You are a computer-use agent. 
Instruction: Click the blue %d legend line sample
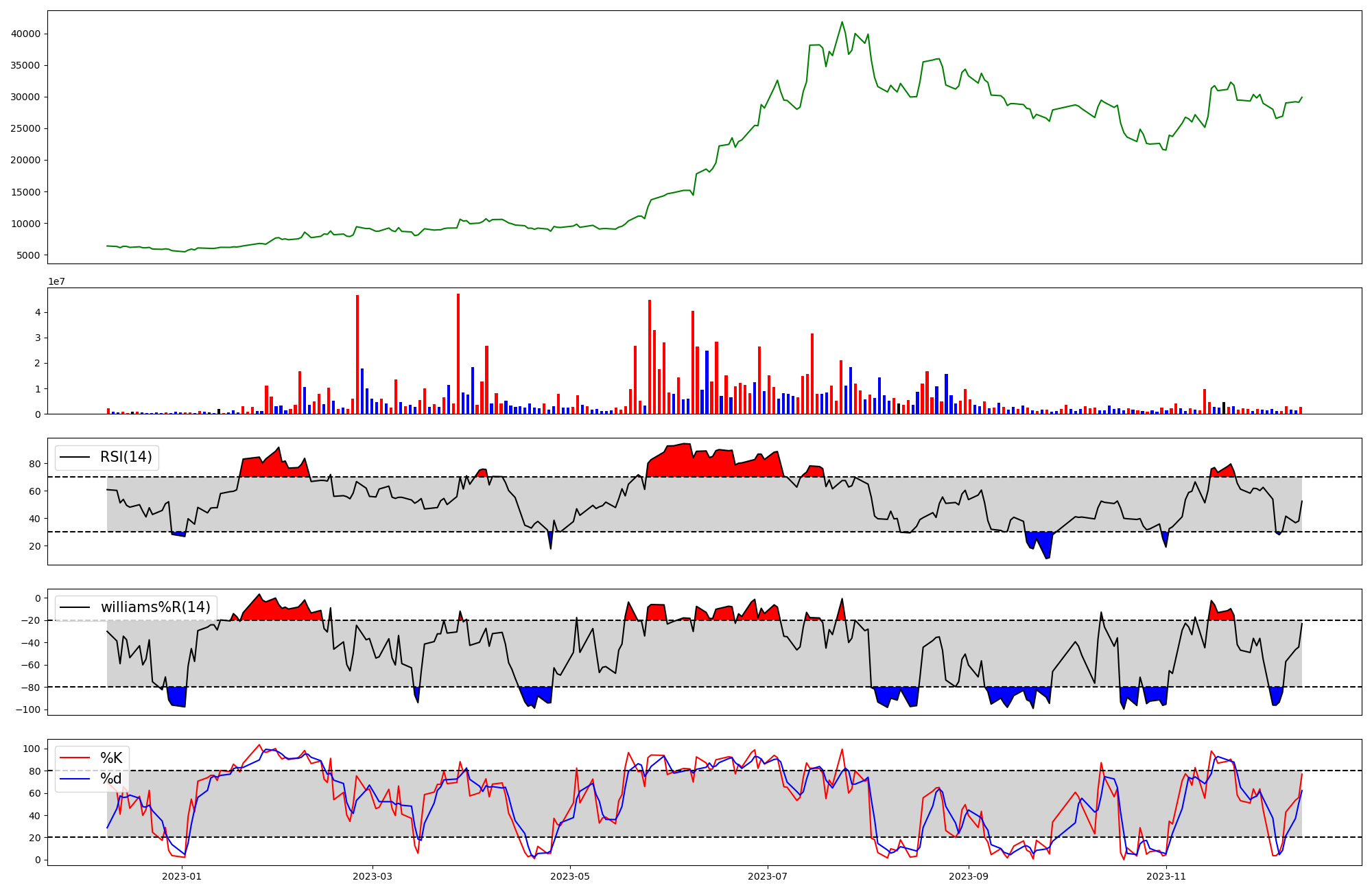75,779
